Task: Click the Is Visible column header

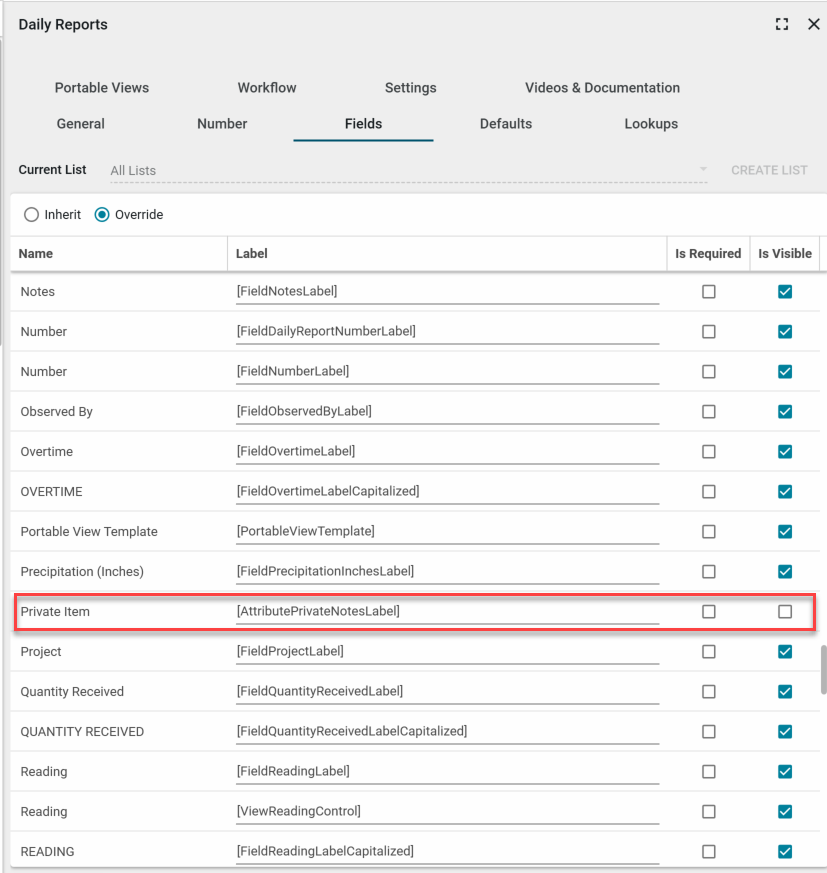Action: [x=785, y=254]
